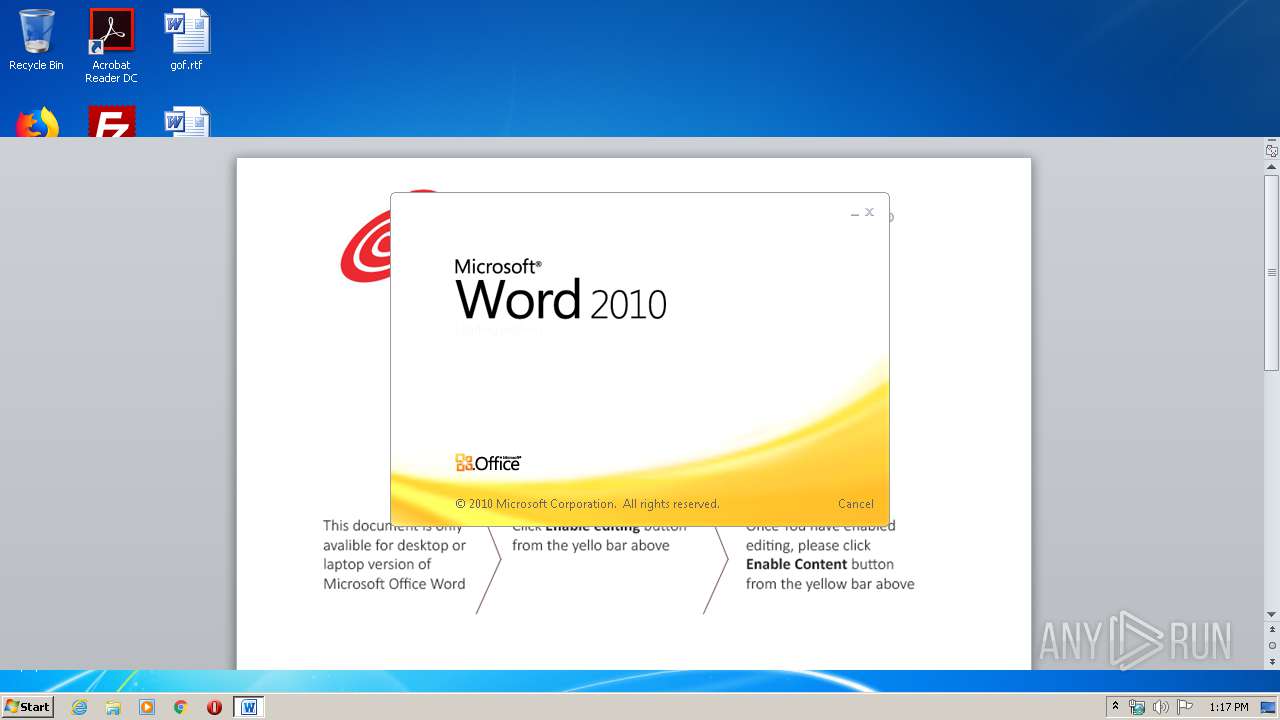Click Show Desktop button at taskbar end
Viewport: 1280px width, 720px height.
pos(1268,707)
